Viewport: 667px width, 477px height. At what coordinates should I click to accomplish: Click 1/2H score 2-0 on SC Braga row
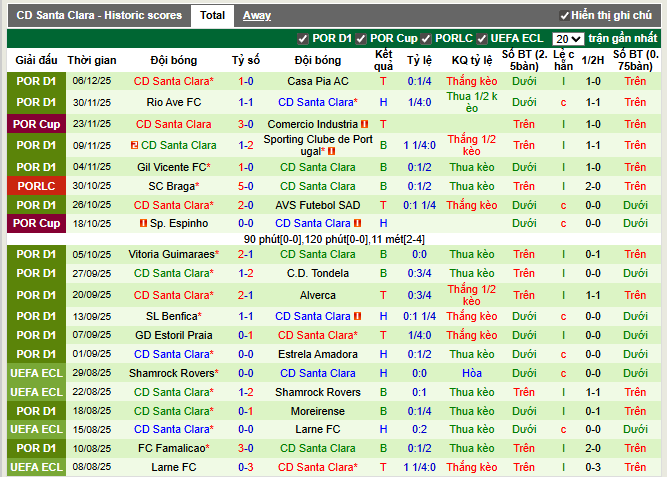593,186
